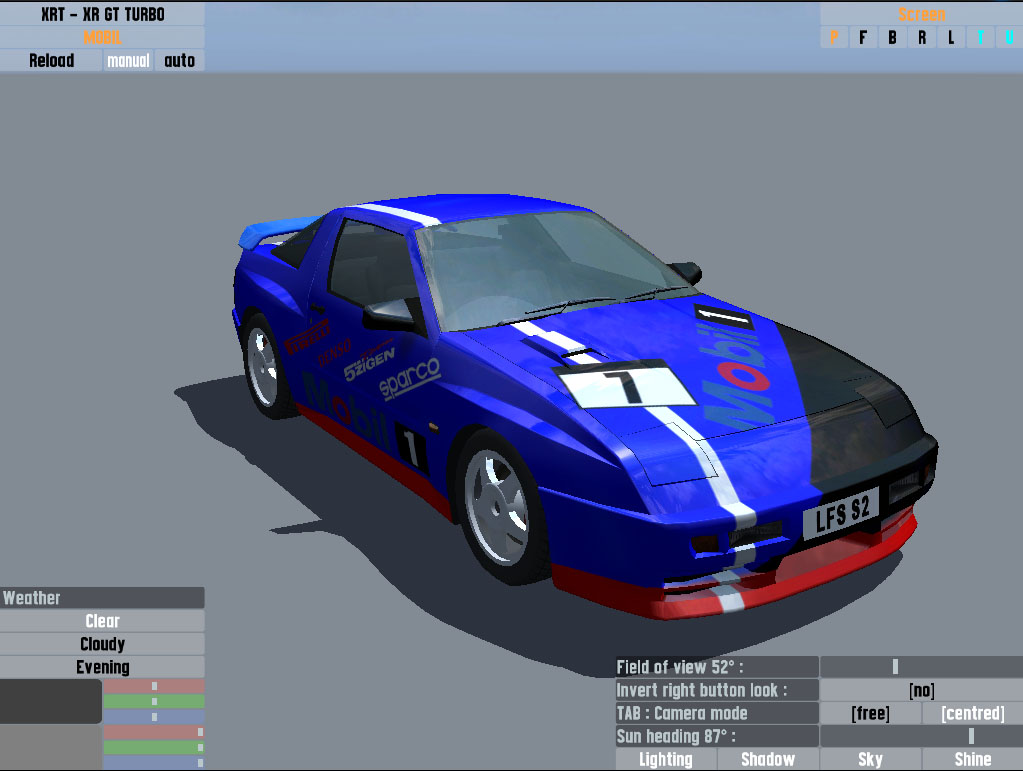The width and height of the screenshot is (1023, 771).
Task: Select the manual reload mode
Action: [x=129, y=61]
